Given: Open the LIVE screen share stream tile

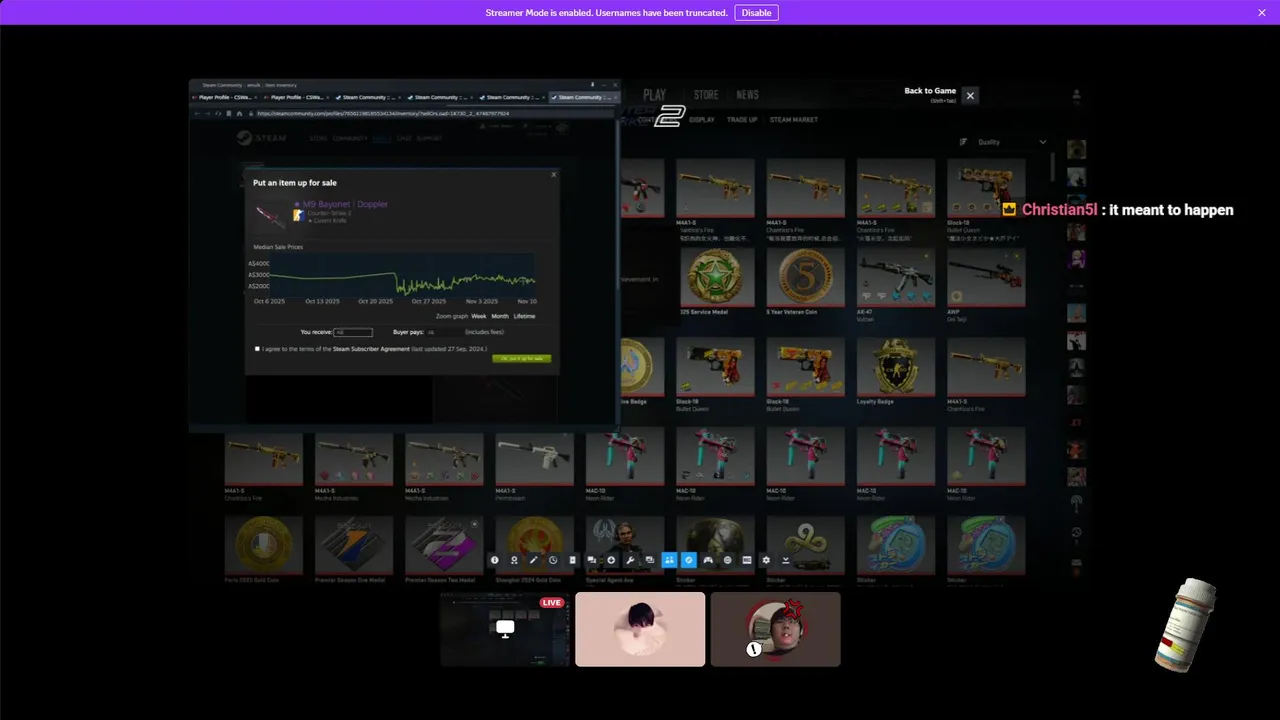Looking at the screenshot, I should (x=505, y=629).
